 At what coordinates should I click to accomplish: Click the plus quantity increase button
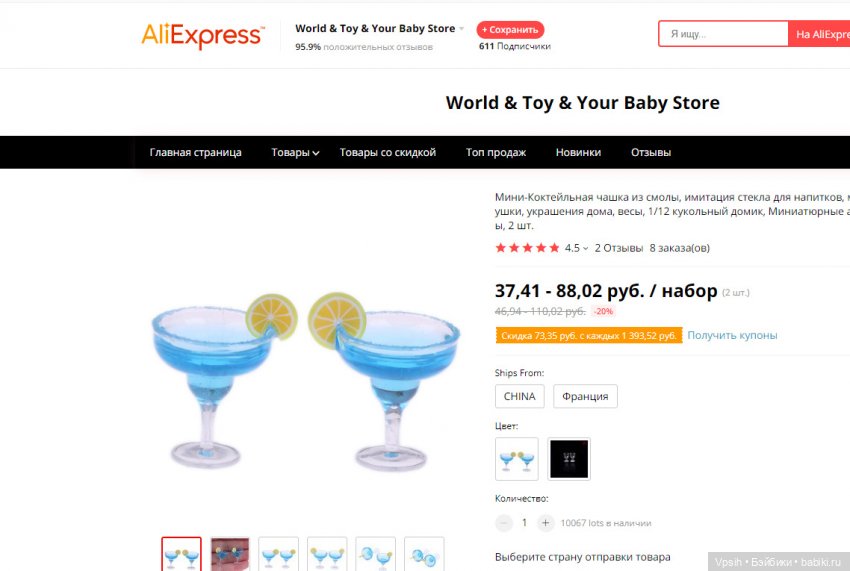pos(545,523)
